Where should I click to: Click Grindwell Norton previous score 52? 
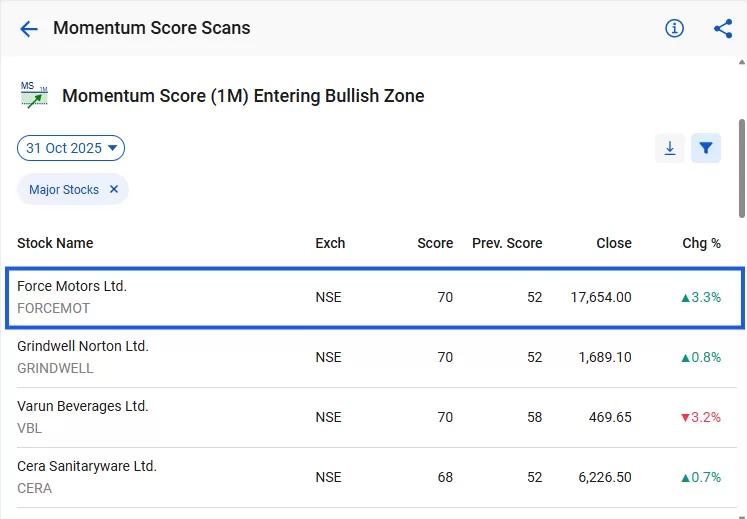pyautogui.click(x=535, y=357)
